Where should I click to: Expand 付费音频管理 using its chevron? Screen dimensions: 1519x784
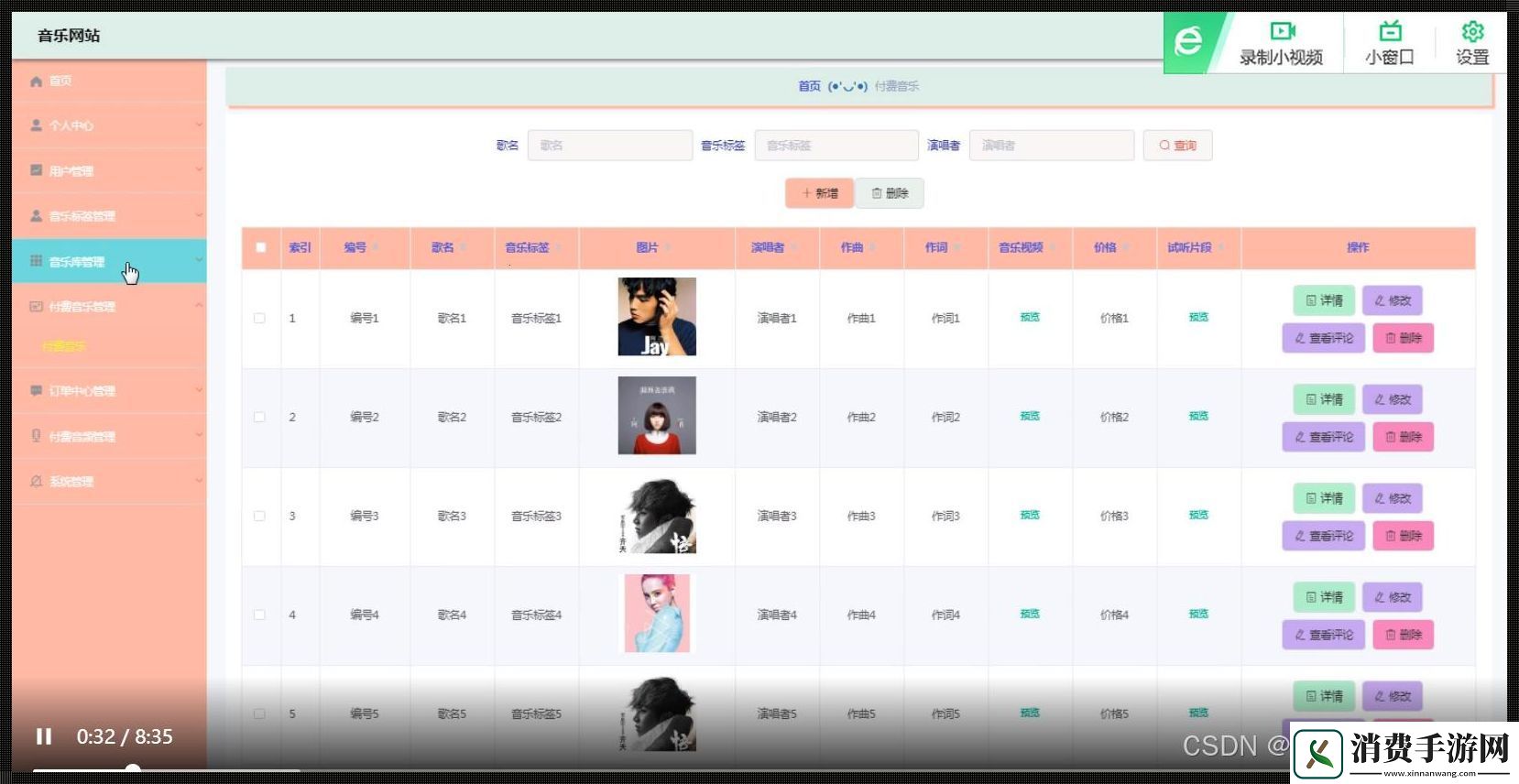[199, 436]
